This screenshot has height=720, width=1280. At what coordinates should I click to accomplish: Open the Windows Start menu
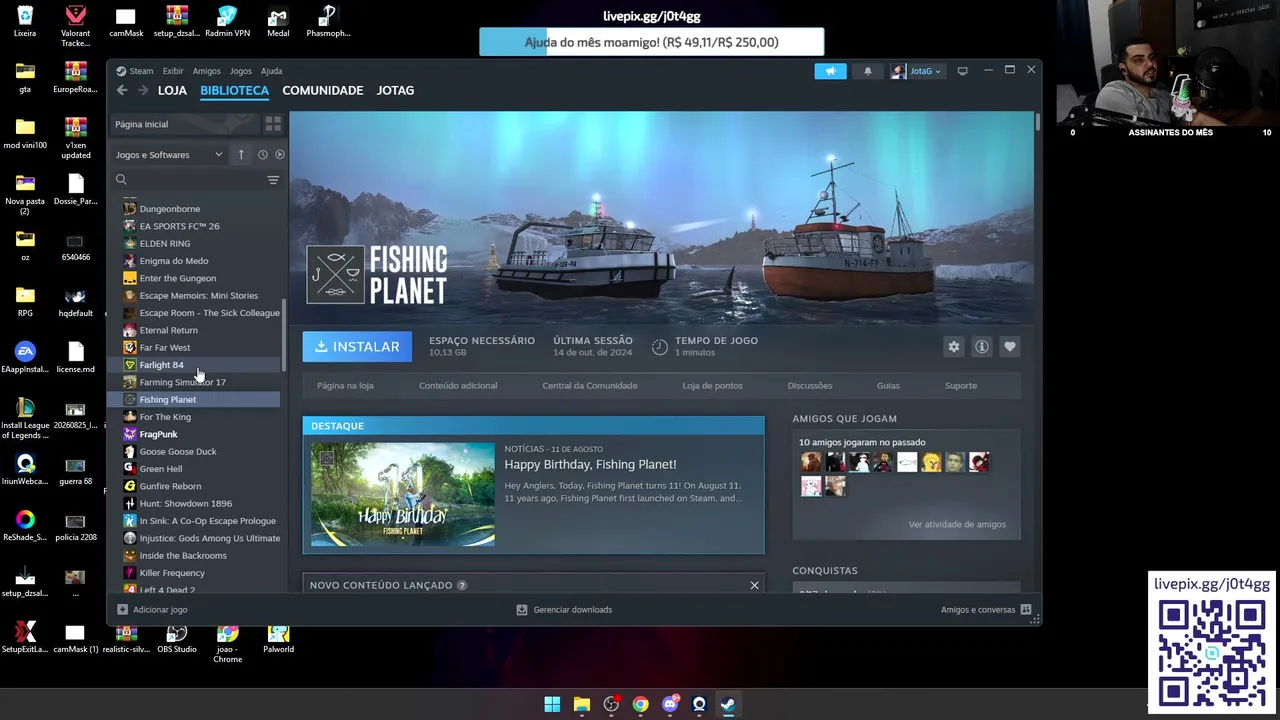click(552, 704)
